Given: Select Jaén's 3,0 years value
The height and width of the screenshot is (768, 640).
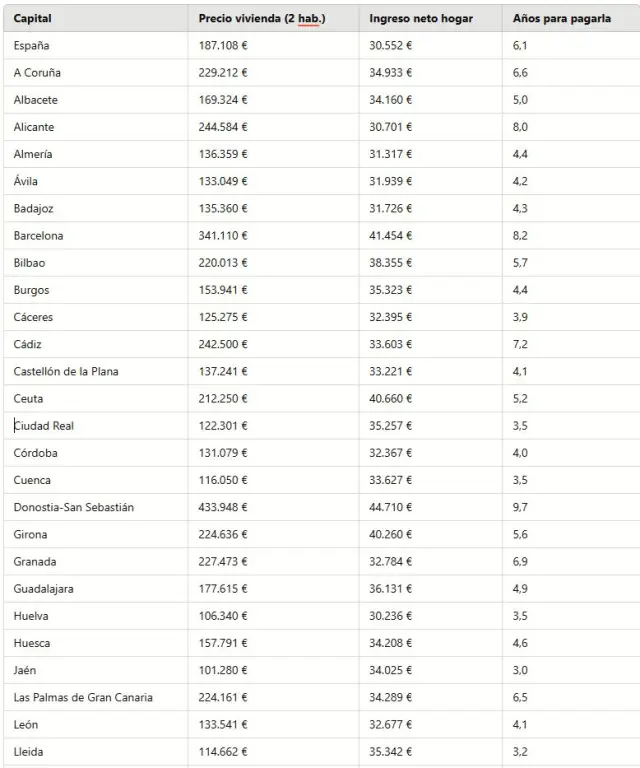Looking at the screenshot, I should (520, 670).
